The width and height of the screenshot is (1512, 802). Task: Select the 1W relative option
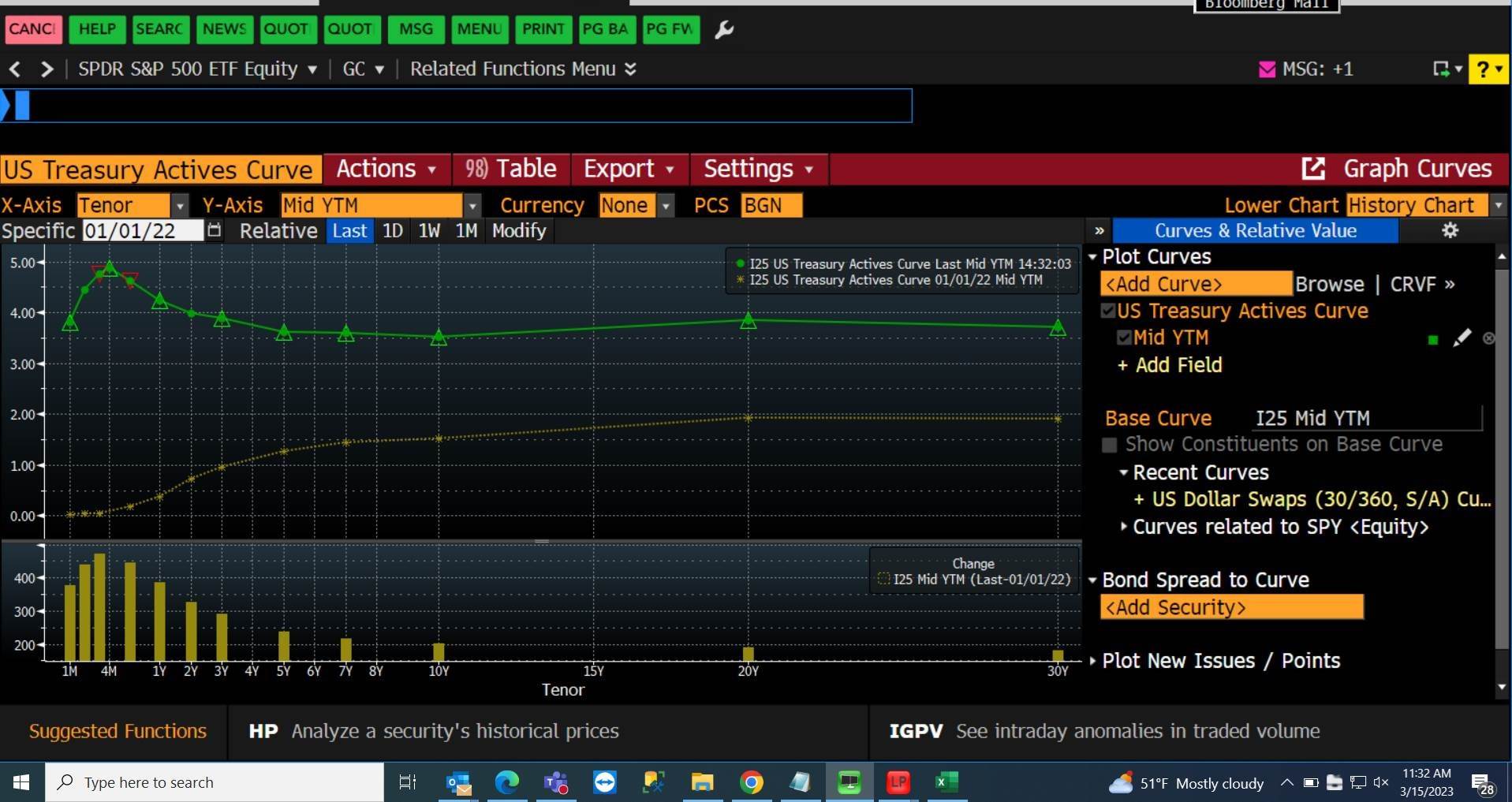[x=429, y=231]
